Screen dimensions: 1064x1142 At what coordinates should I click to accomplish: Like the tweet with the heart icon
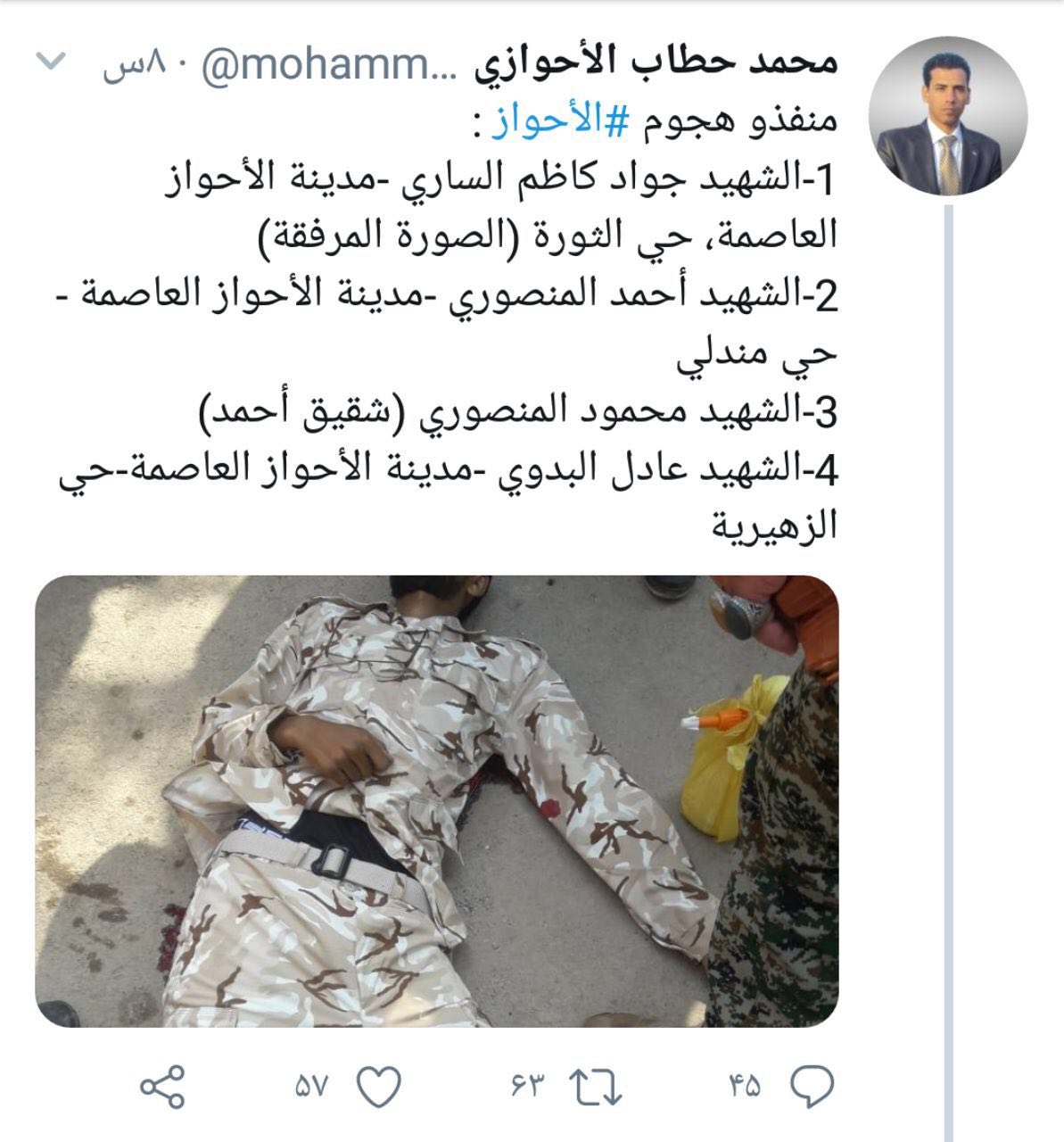[378, 1087]
